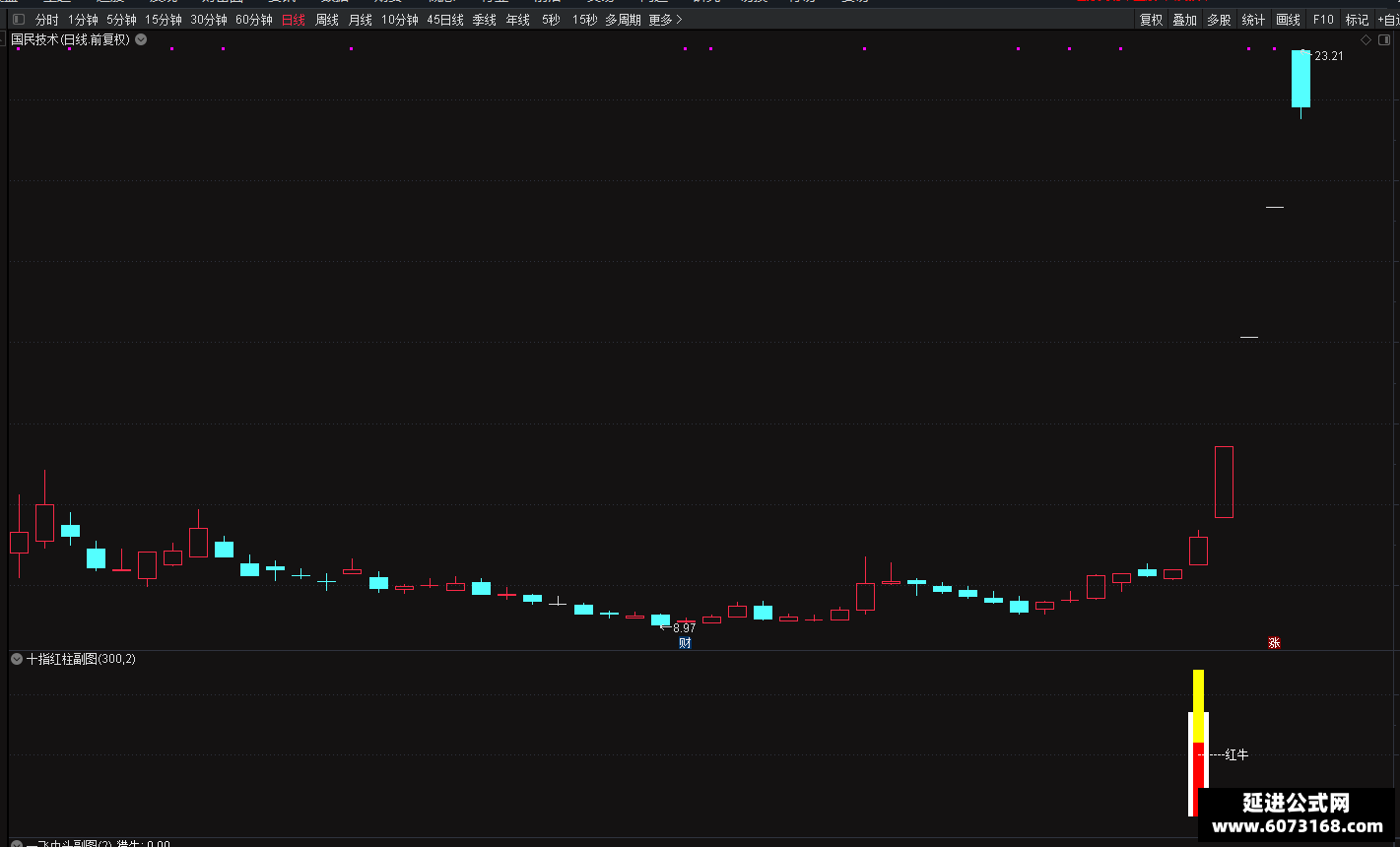1400x847 pixels.
Task: Open the 标记 marker tool
Action: 1357,20
